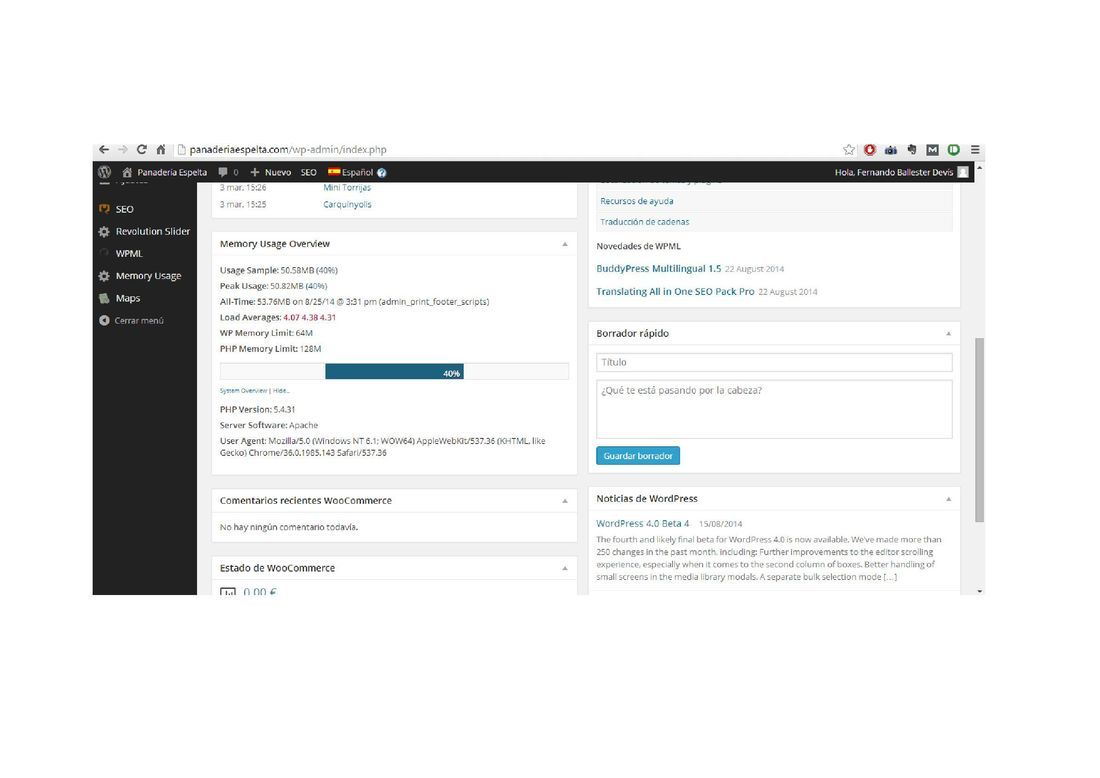Image resolution: width=1100 pixels, height=778 pixels.
Task: Reload the page with the refresh icon
Action: click(142, 149)
